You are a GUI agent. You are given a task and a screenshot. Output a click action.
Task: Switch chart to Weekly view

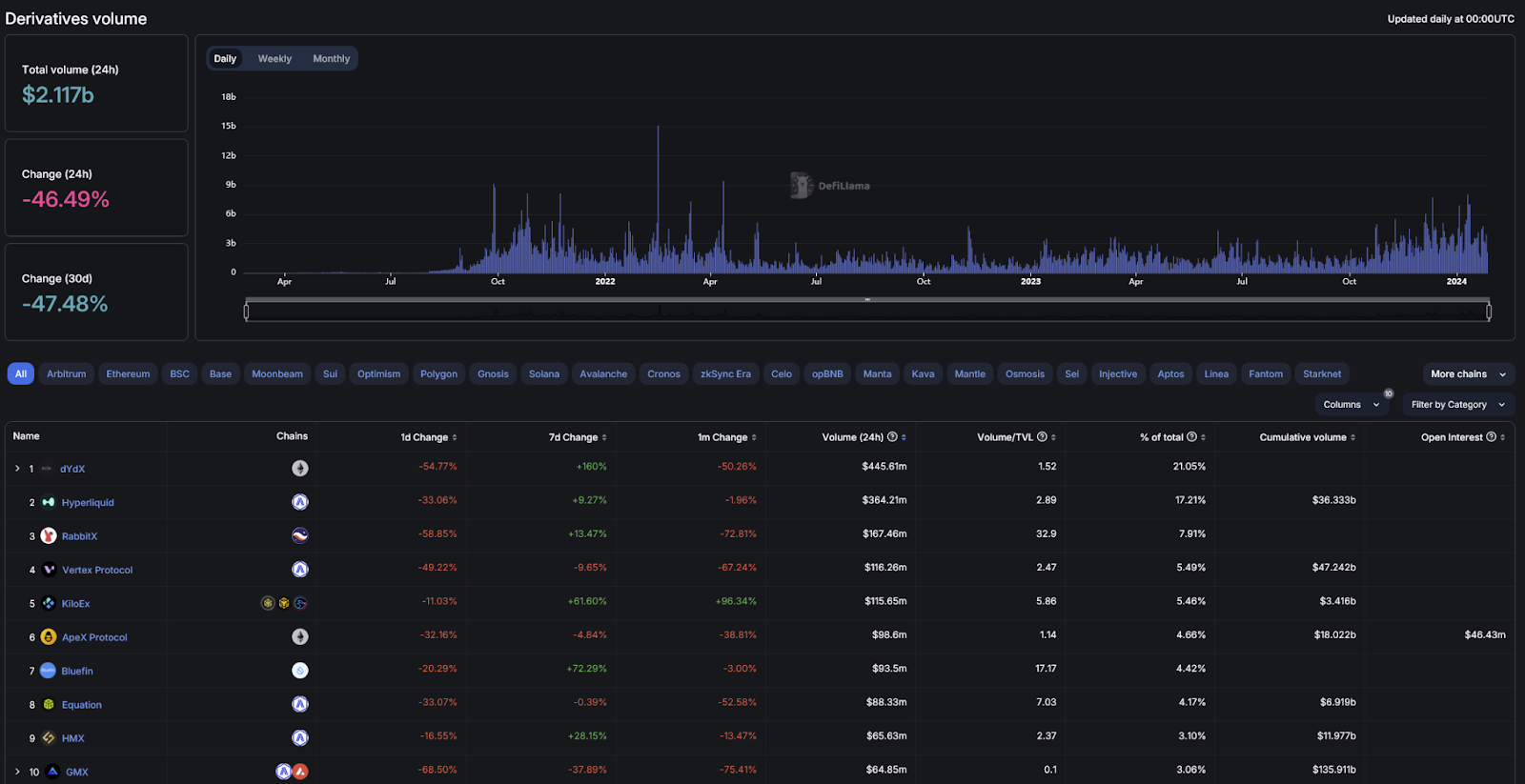[x=274, y=58]
